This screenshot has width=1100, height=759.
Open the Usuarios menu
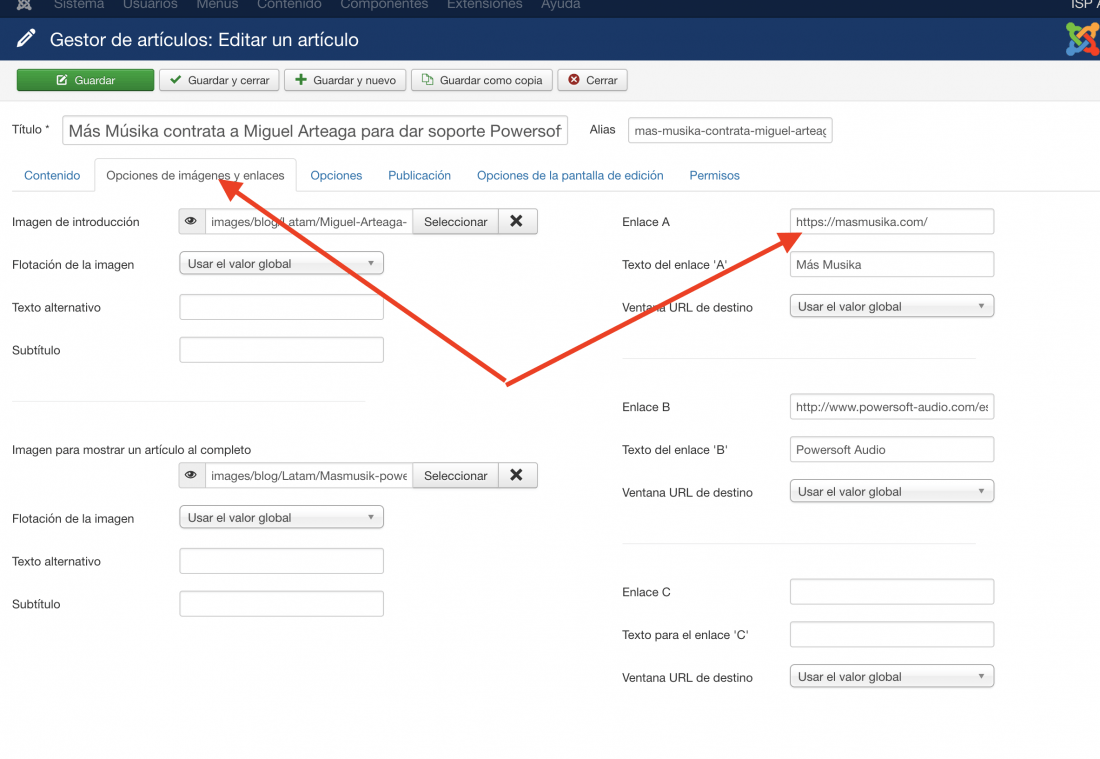click(150, 4)
